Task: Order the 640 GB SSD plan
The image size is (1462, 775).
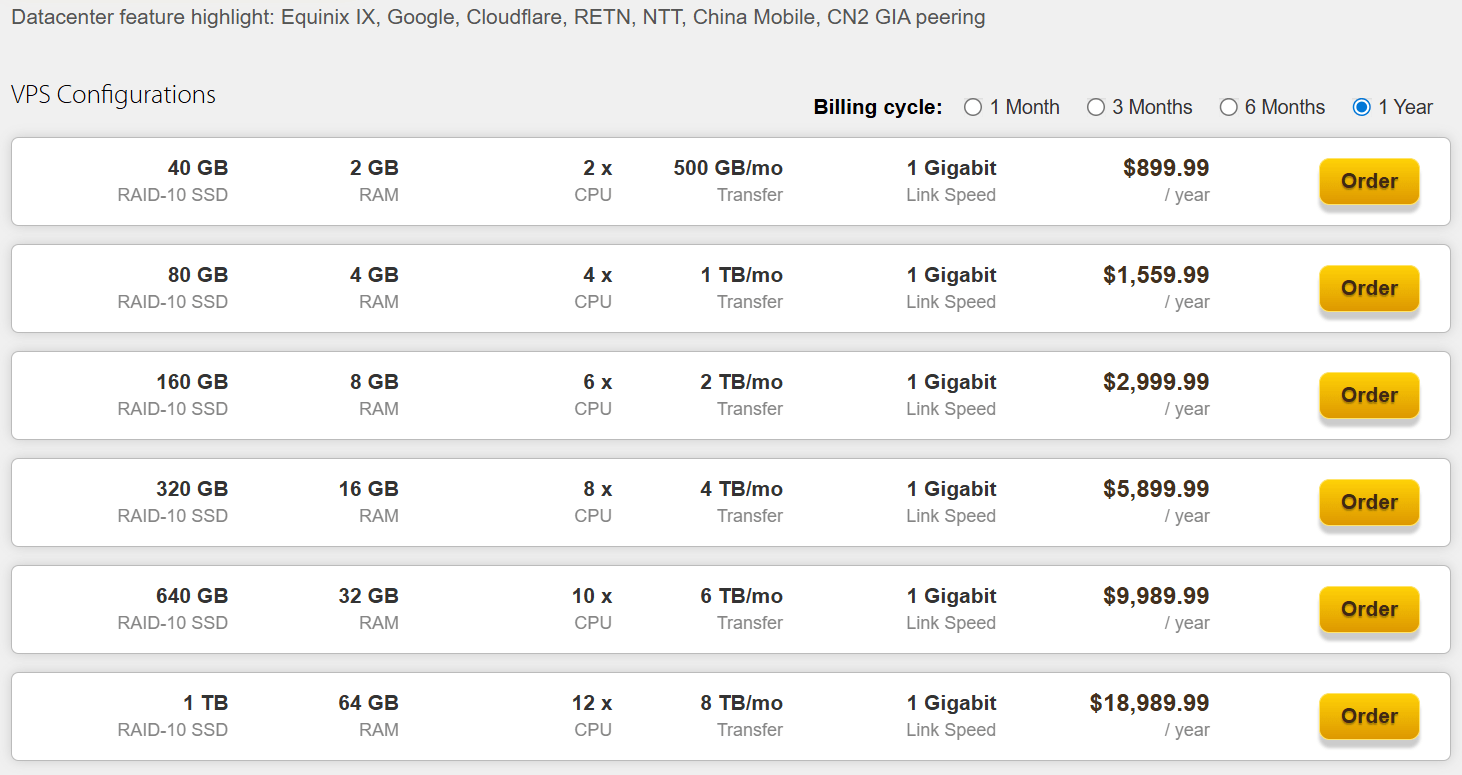Action: tap(1369, 609)
